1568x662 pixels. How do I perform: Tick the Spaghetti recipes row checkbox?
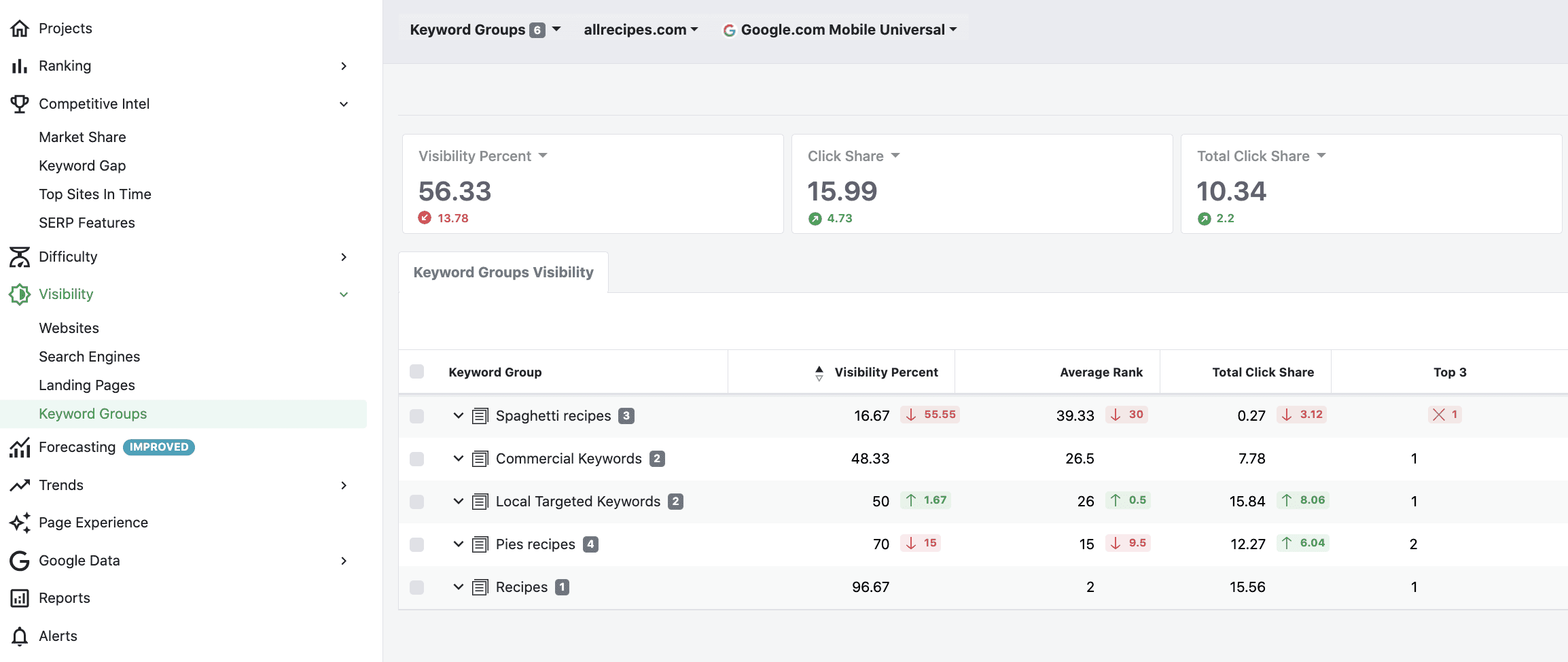point(417,416)
